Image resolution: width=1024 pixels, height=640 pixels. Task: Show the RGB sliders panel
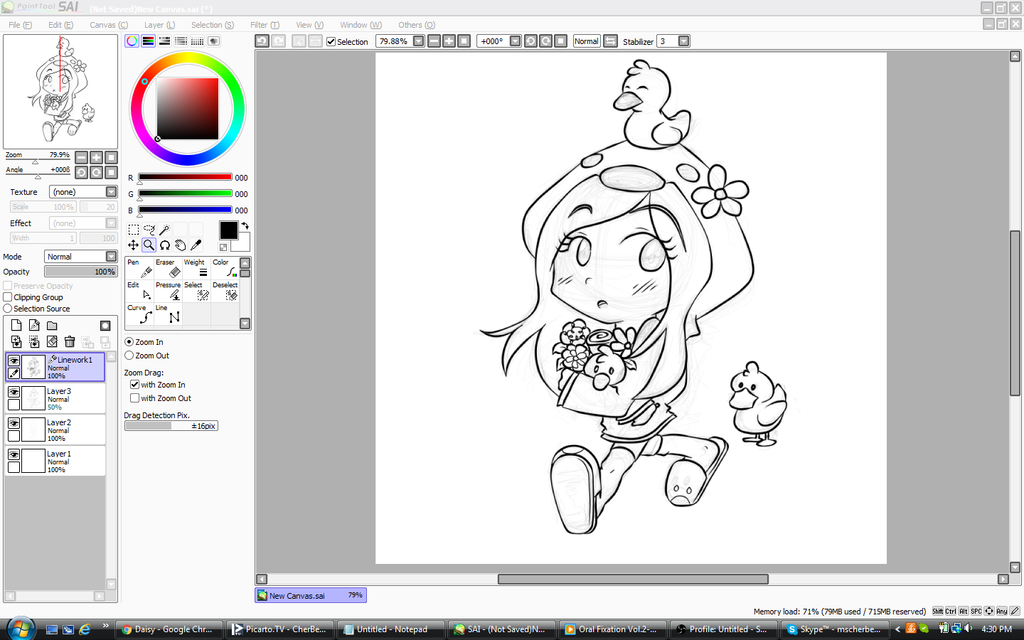point(148,40)
